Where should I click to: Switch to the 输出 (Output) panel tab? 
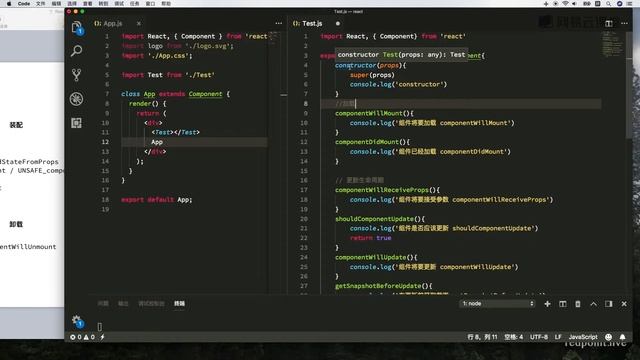pos(123,303)
